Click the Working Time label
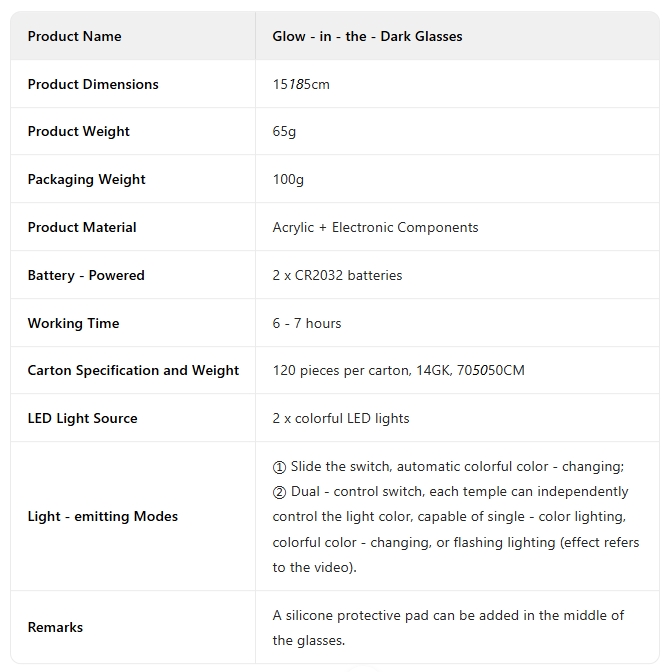 [73, 323]
